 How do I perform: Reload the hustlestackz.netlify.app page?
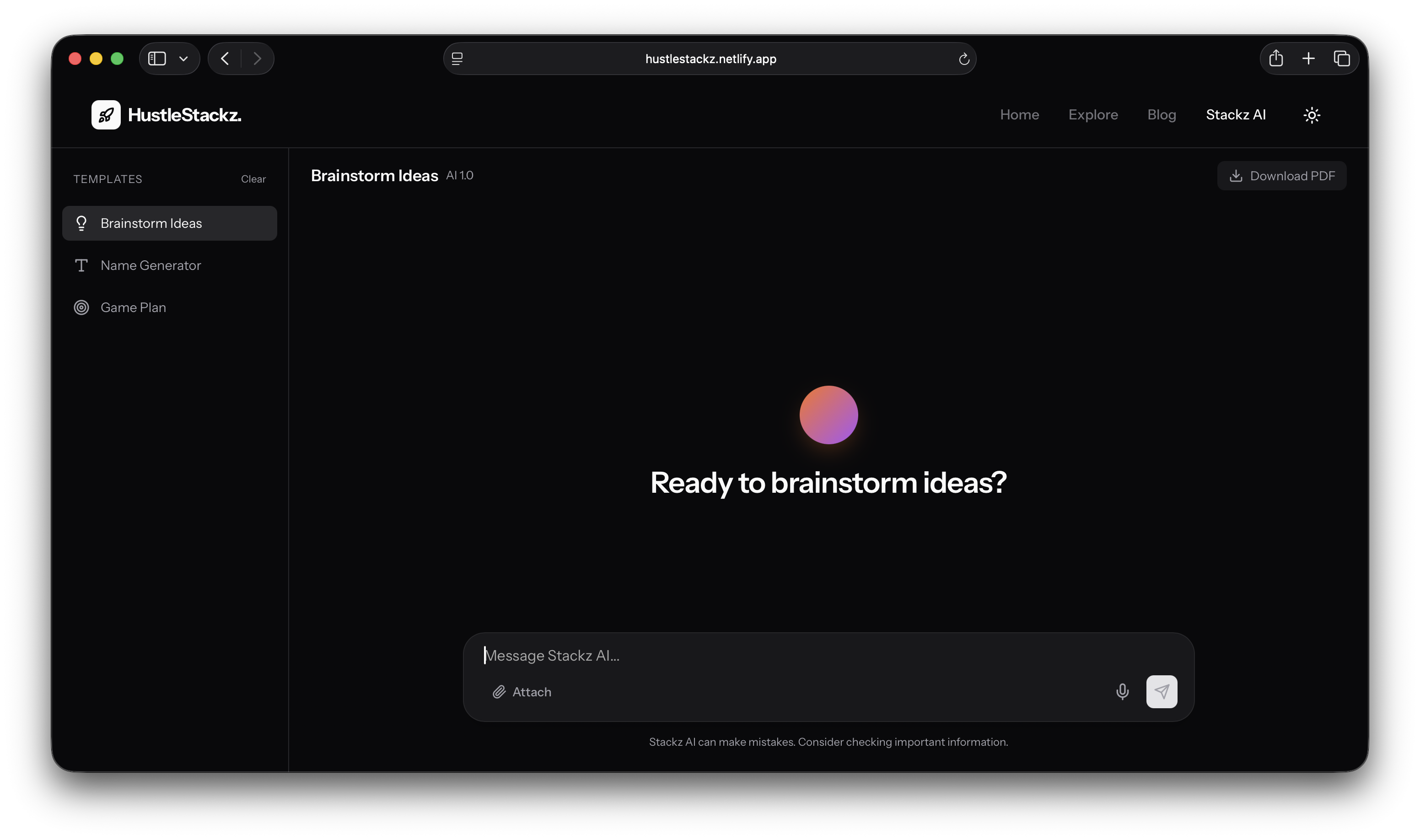click(964, 58)
